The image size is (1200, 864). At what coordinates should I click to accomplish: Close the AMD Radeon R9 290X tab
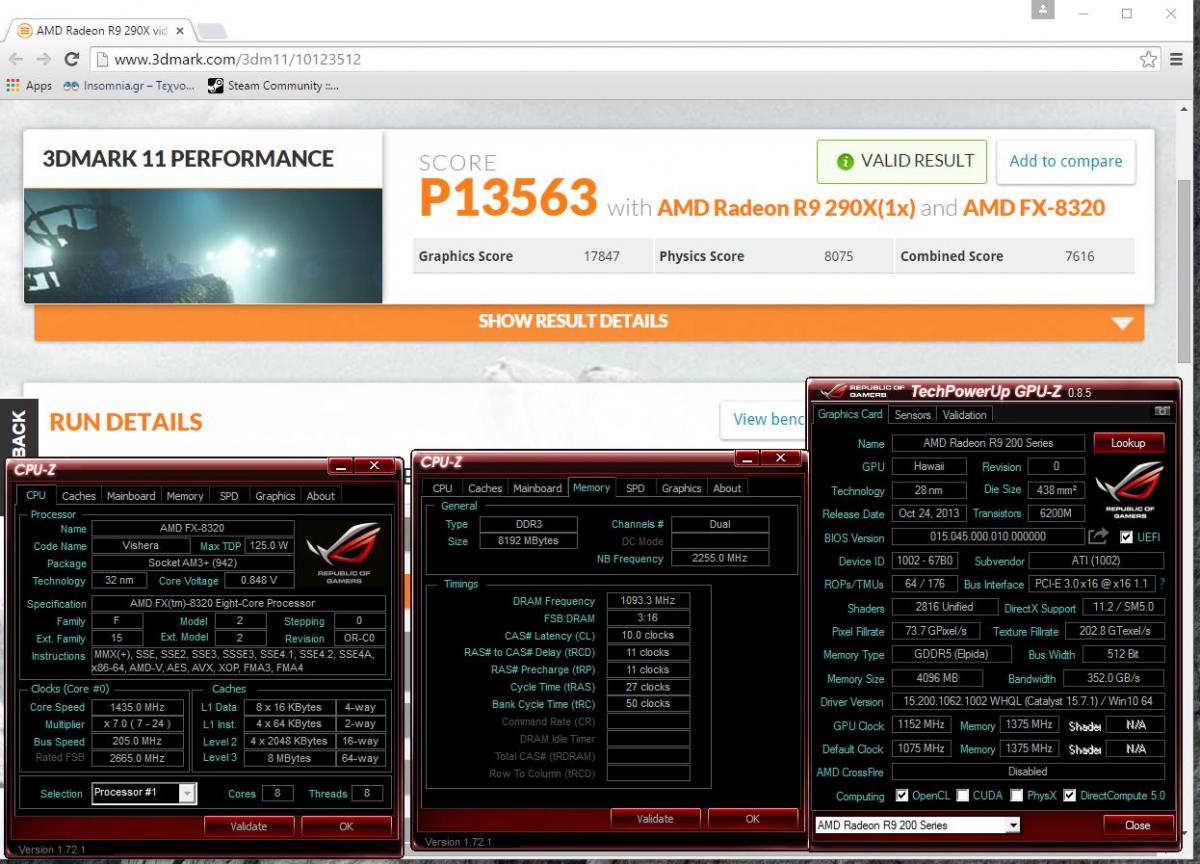click(179, 31)
